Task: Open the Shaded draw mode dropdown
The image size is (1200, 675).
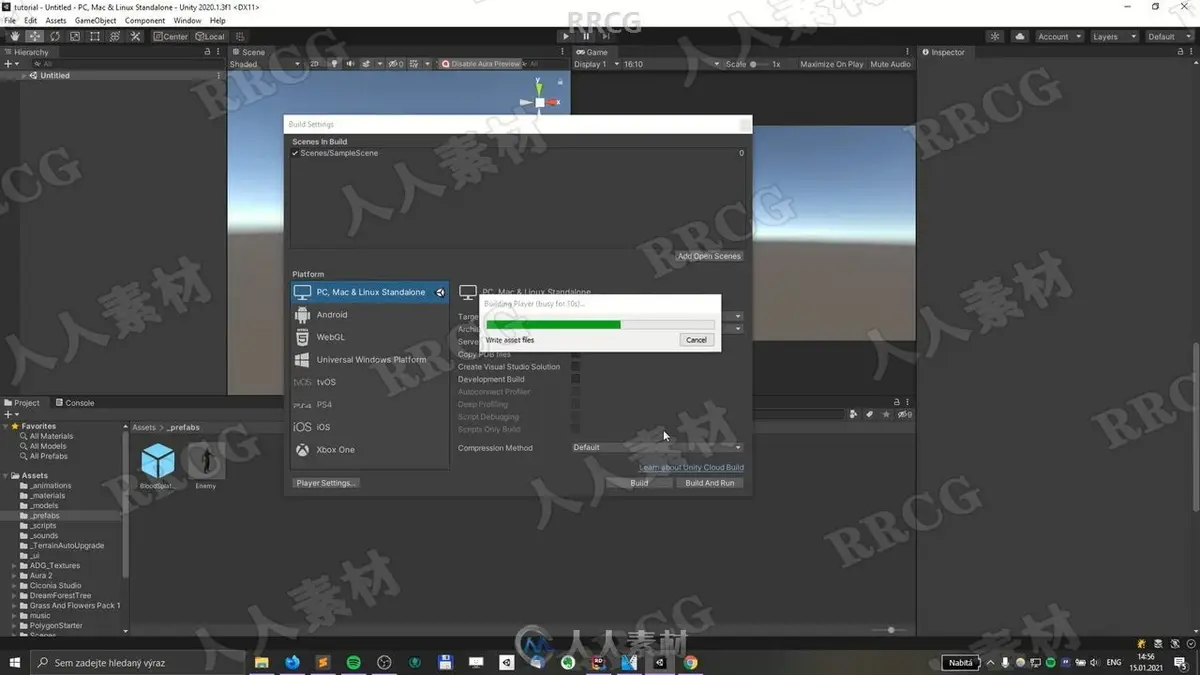Action: 264,64
